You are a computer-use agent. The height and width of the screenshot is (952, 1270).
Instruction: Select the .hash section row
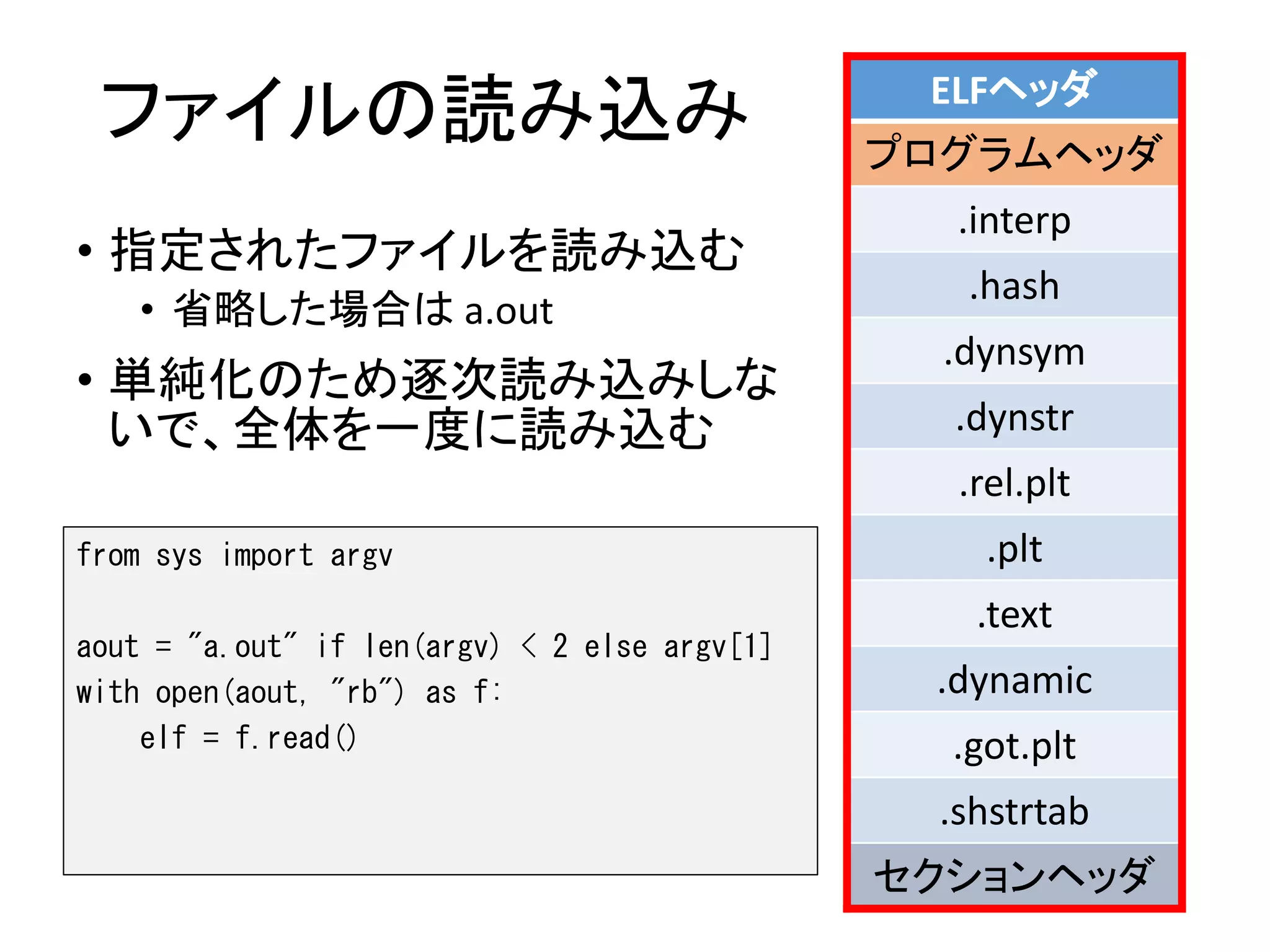coord(1013,286)
